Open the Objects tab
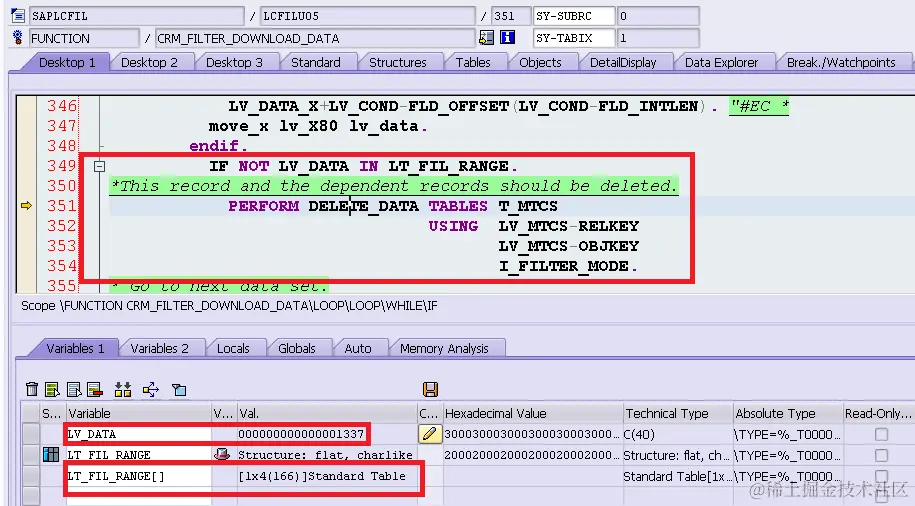 tap(540, 62)
